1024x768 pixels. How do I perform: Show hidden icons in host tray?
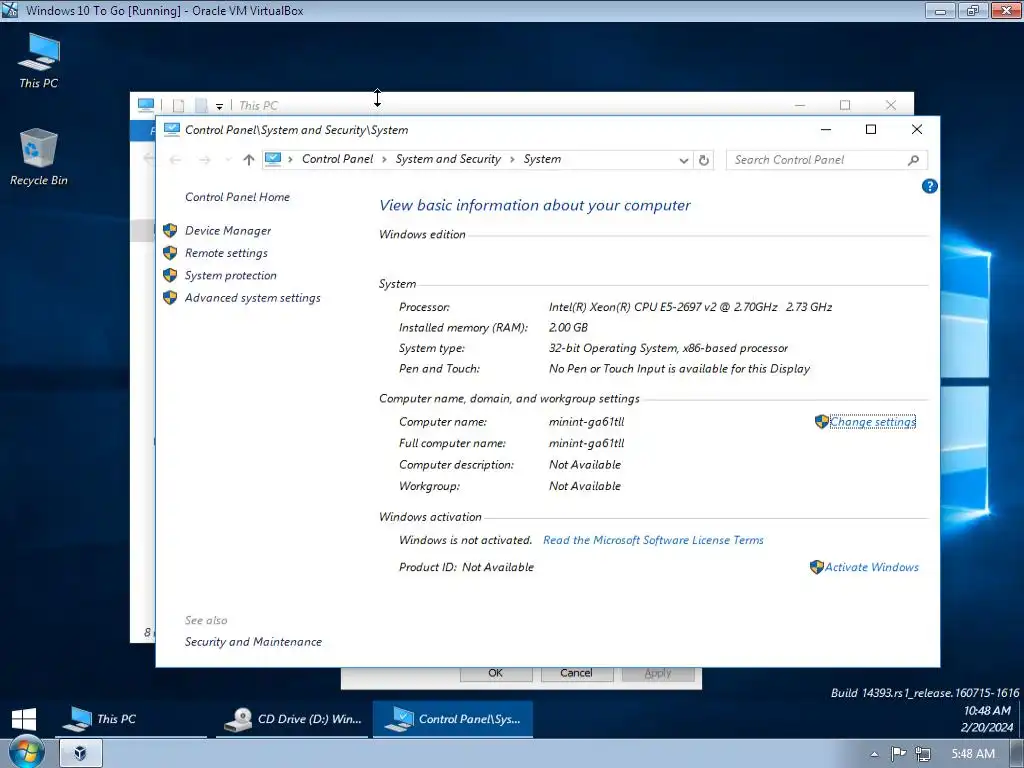click(x=874, y=754)
